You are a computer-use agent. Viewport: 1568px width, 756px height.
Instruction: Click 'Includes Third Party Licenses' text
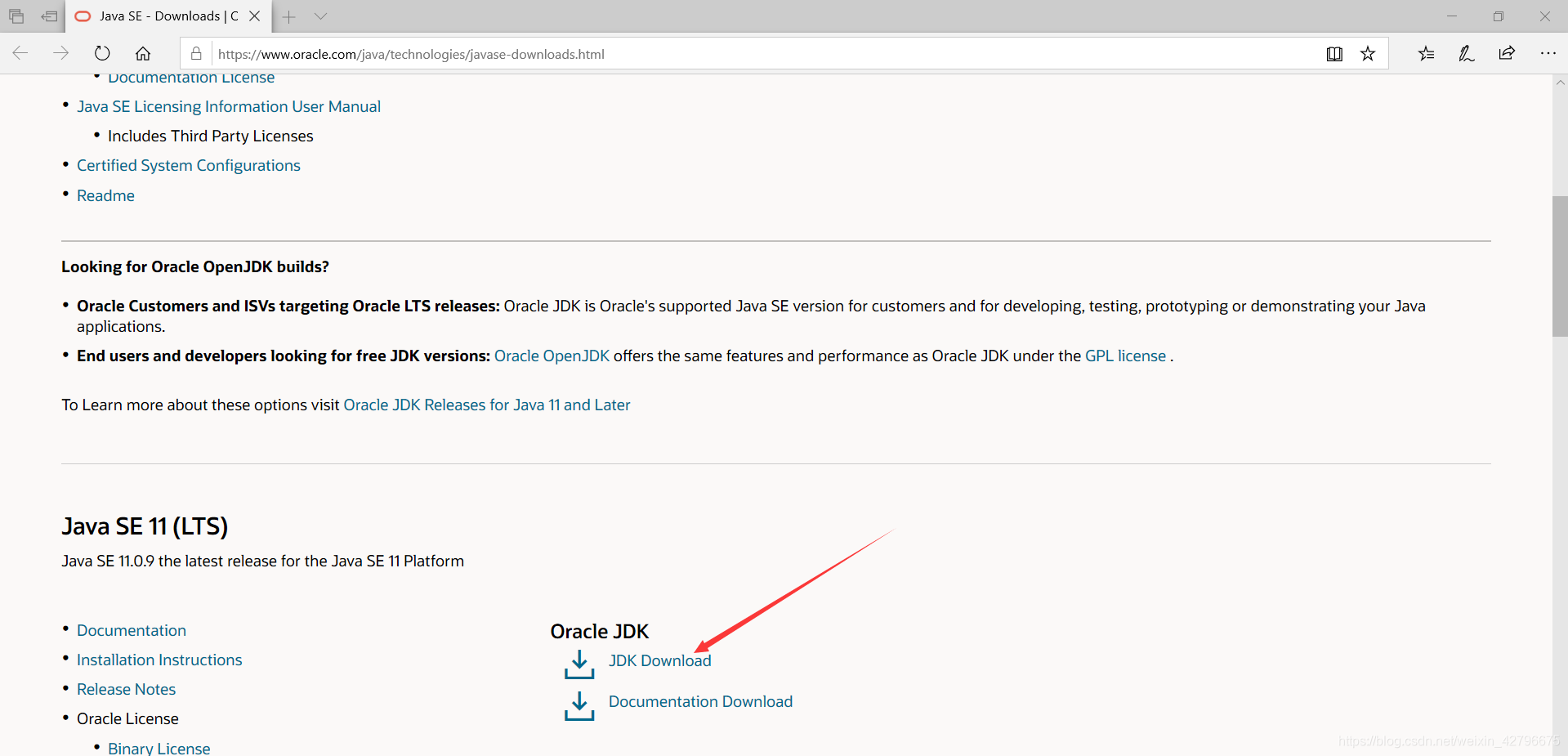[210, 136]
